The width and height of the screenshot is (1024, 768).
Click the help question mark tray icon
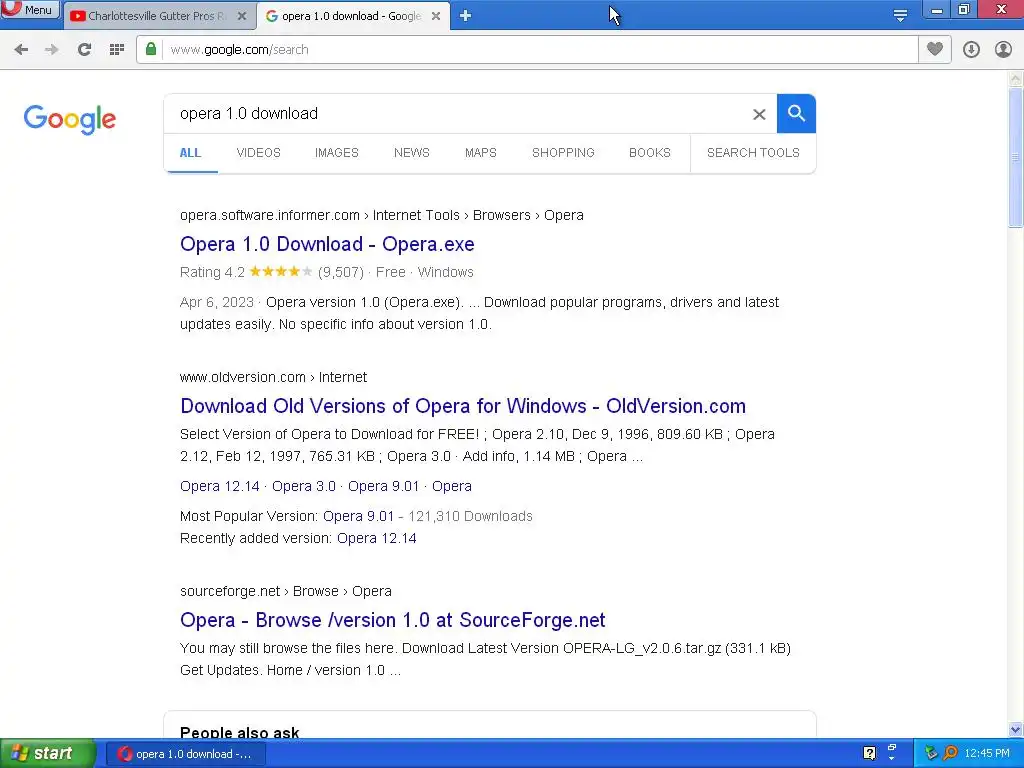869,754
